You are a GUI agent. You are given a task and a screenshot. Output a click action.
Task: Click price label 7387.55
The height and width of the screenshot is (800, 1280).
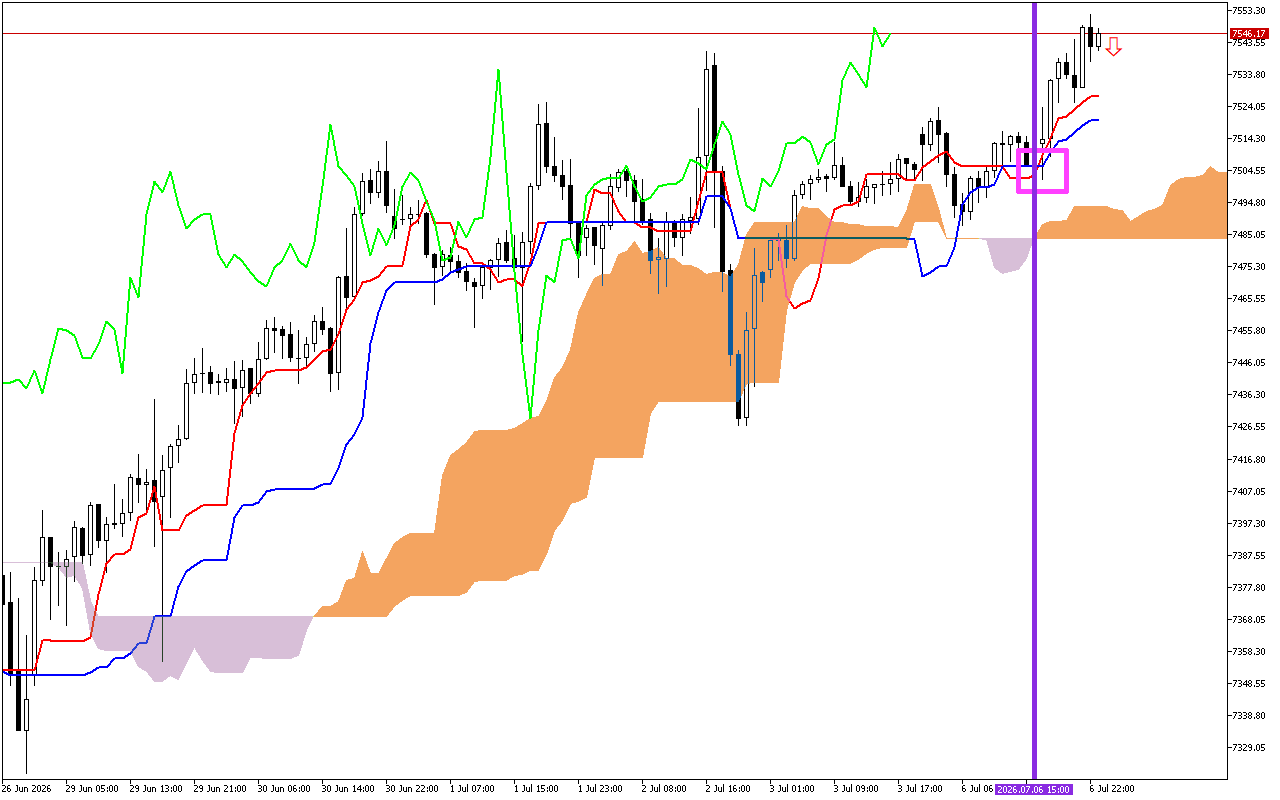coord(1250,555)
